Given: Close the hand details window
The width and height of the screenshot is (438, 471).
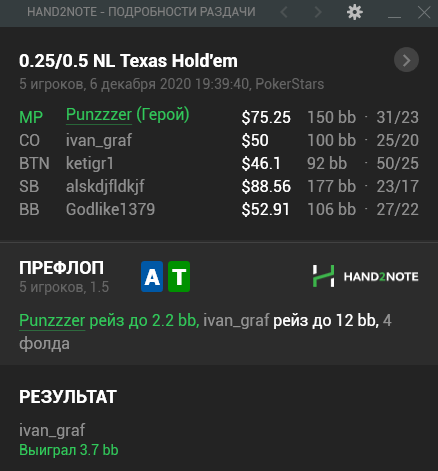Looking at the screenshot, I should tap(424, 13).
